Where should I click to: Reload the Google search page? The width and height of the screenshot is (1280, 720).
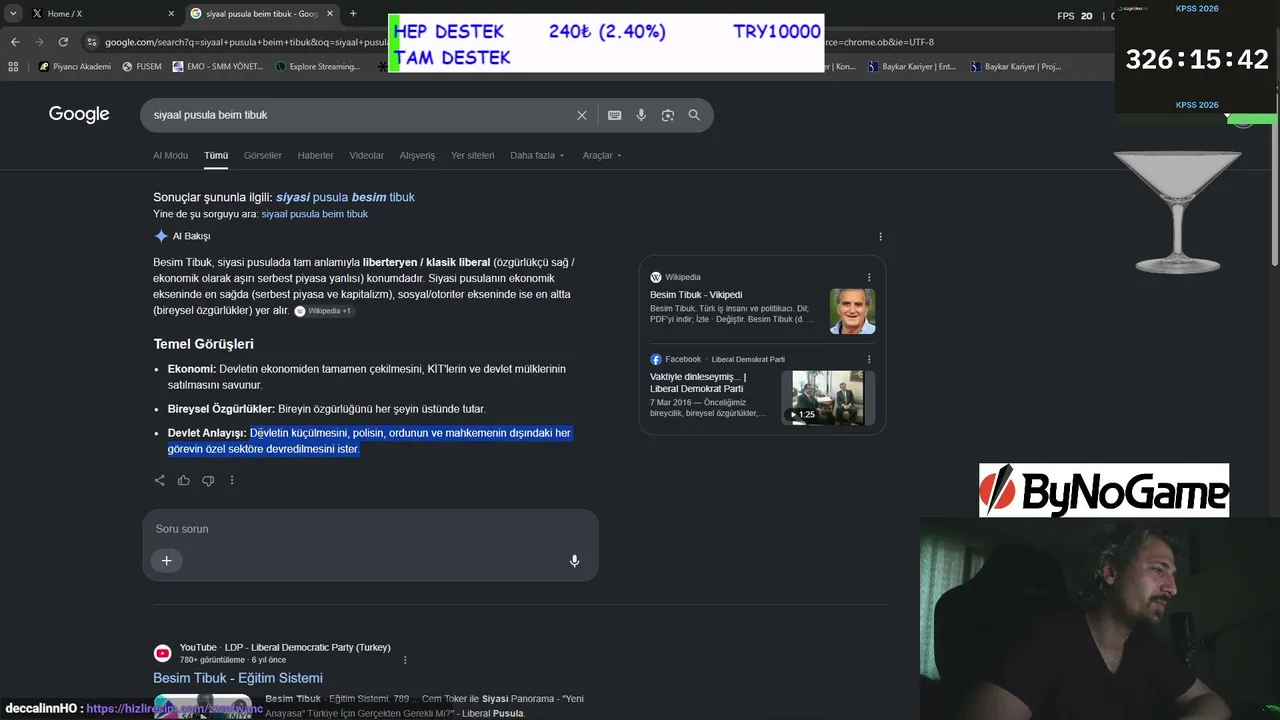coord(63,42)
